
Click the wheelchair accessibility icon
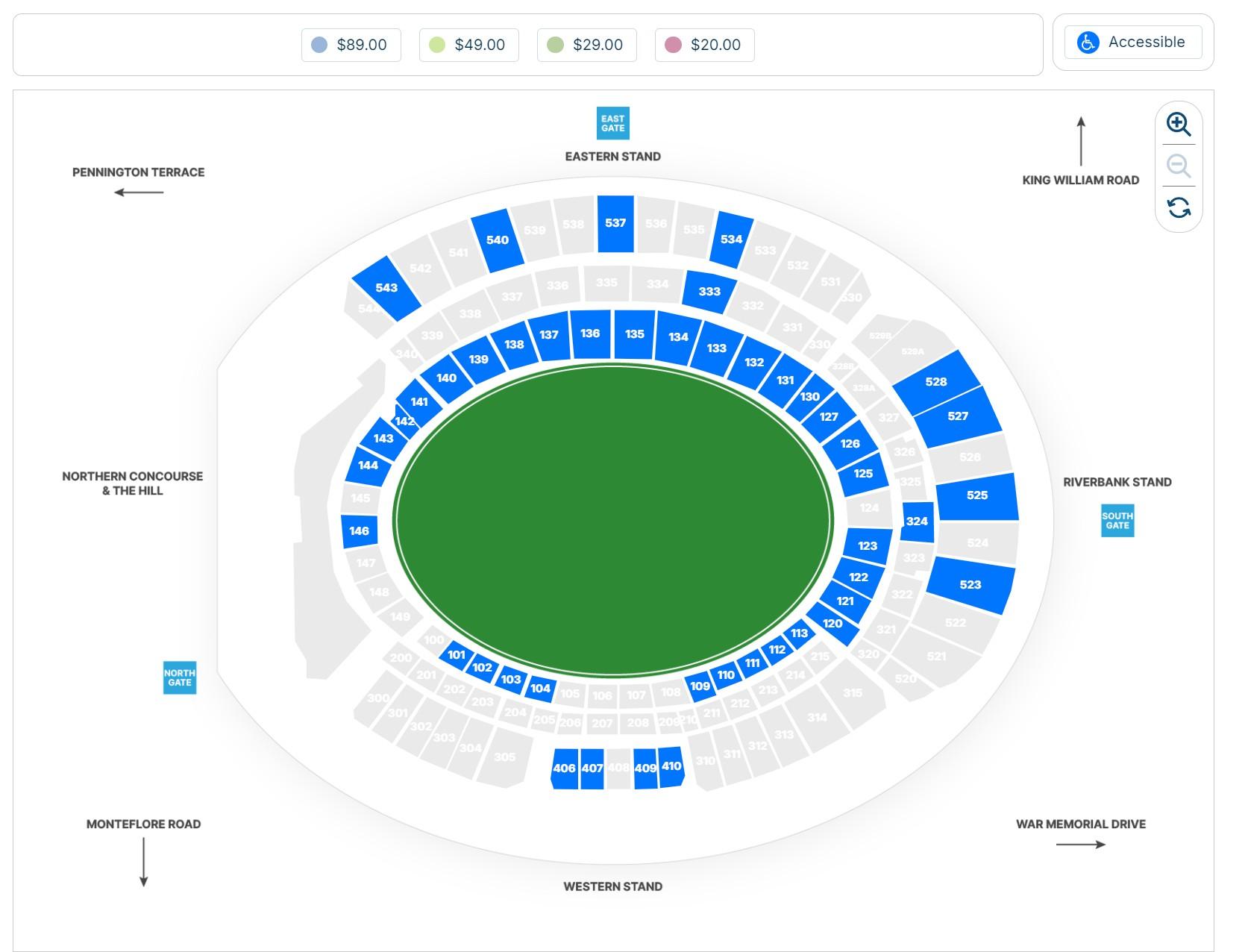tap(1088, 43)
